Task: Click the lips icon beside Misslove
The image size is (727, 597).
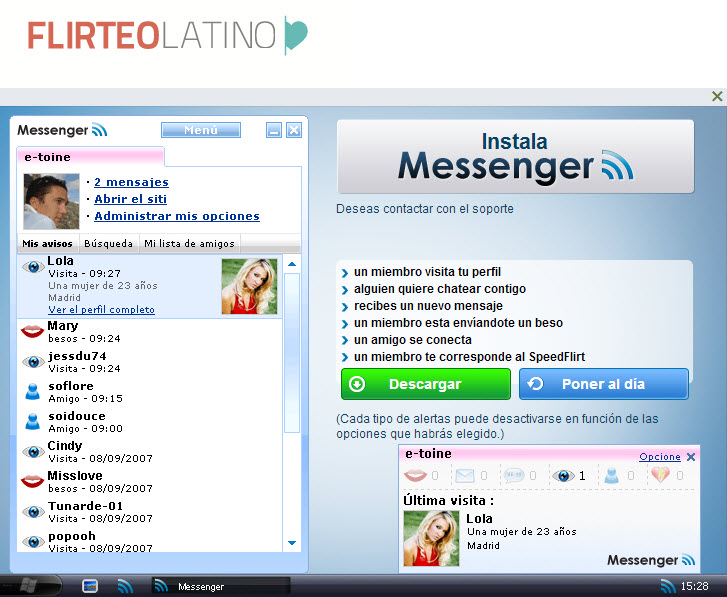Action: (x=32, y=481)
